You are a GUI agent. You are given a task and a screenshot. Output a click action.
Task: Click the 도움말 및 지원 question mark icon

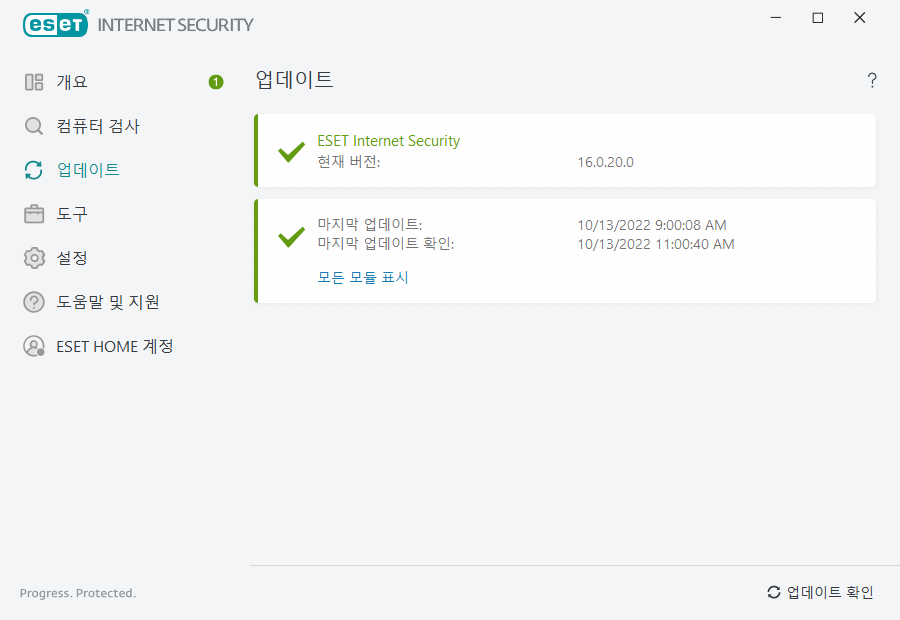point(32,302)
